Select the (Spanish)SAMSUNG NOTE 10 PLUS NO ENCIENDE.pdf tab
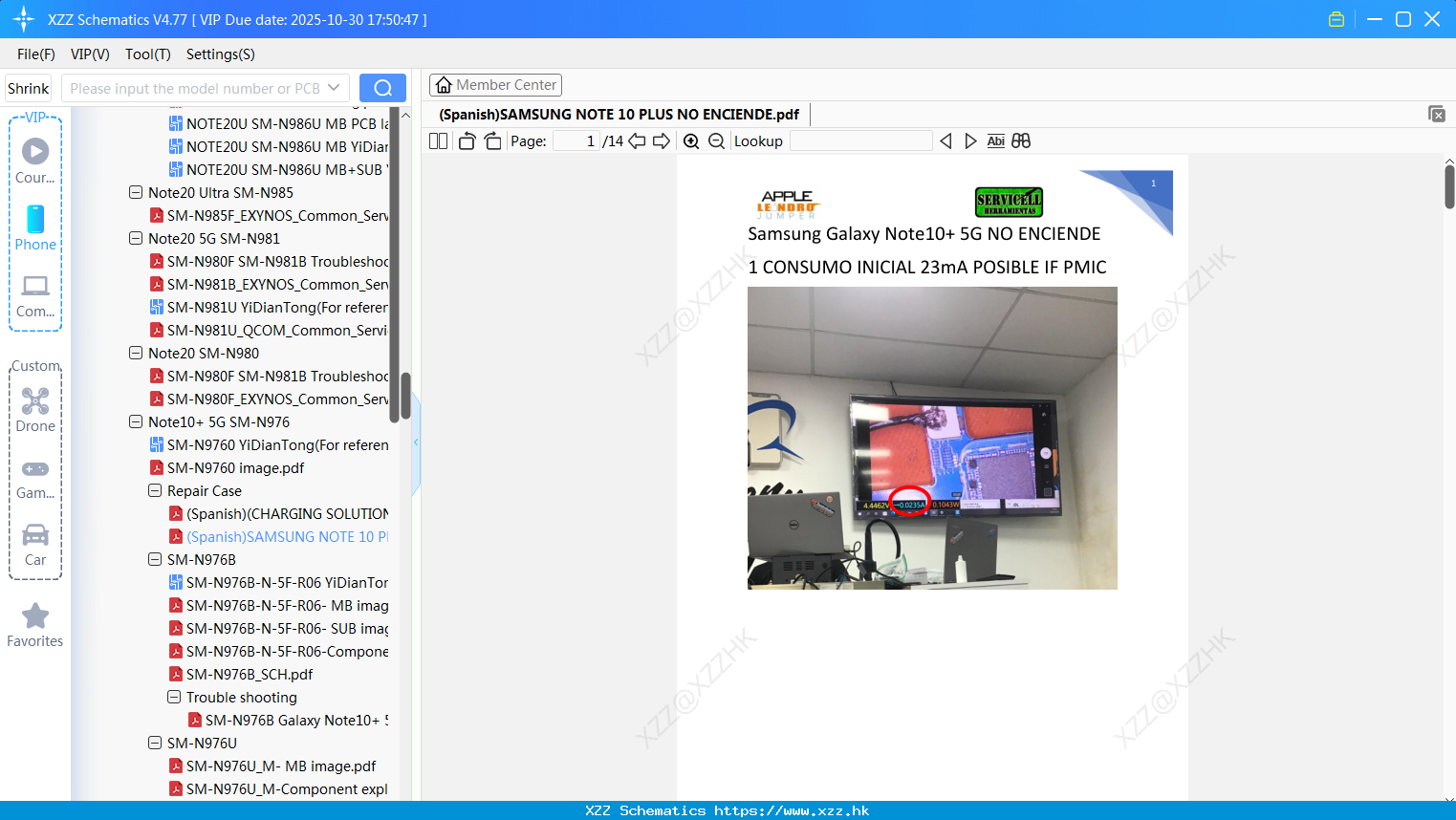This screenshot has width=1456, height=820. pos(619,114)
